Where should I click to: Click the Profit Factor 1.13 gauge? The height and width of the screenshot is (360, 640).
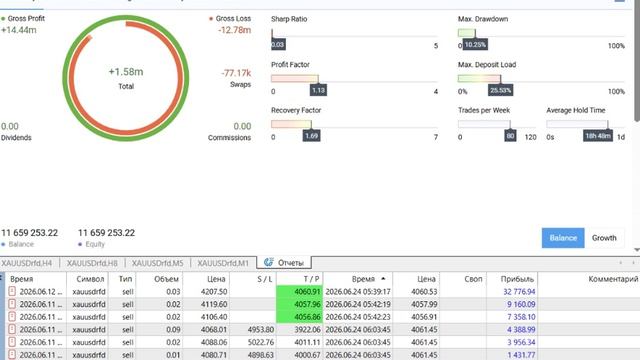pyautogui.click(x=318, y=90)
